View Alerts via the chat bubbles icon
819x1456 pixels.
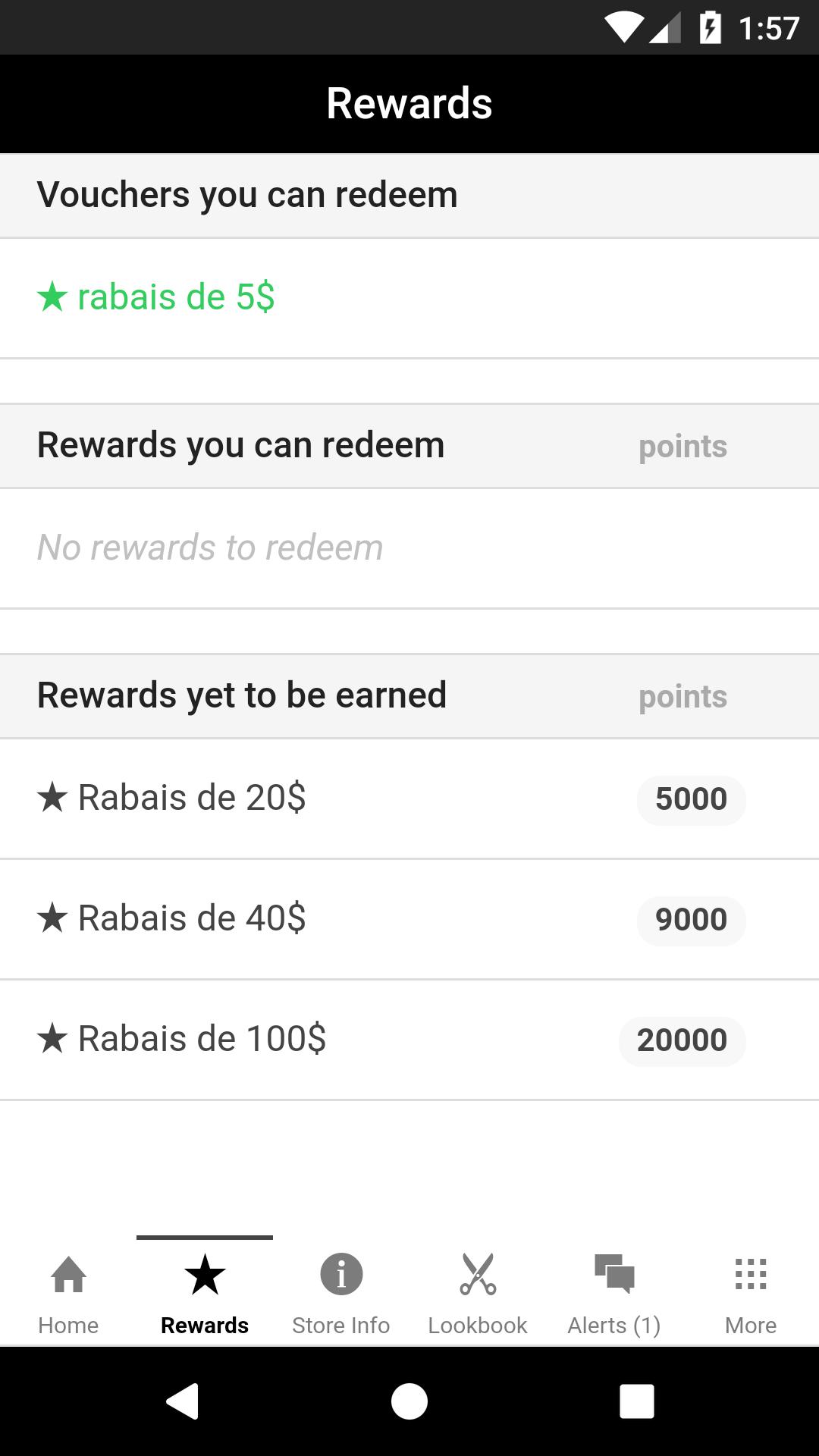pyautogui.click(x=614, y=1274)
